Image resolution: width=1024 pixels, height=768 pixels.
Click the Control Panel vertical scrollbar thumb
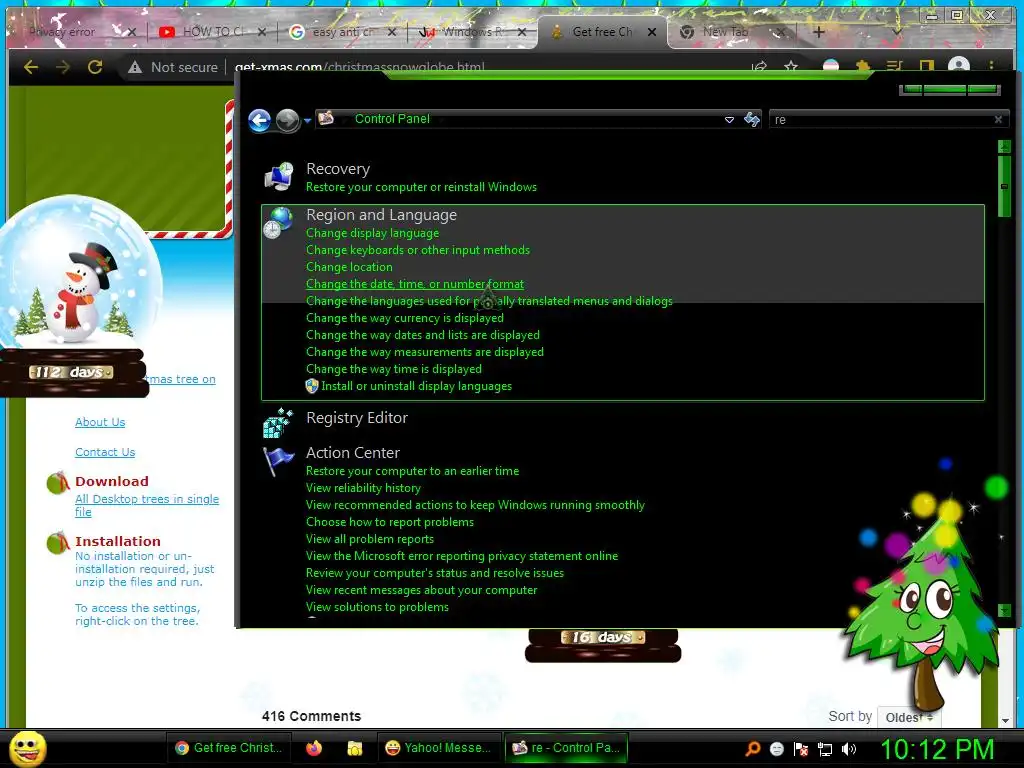[1004, 186]
